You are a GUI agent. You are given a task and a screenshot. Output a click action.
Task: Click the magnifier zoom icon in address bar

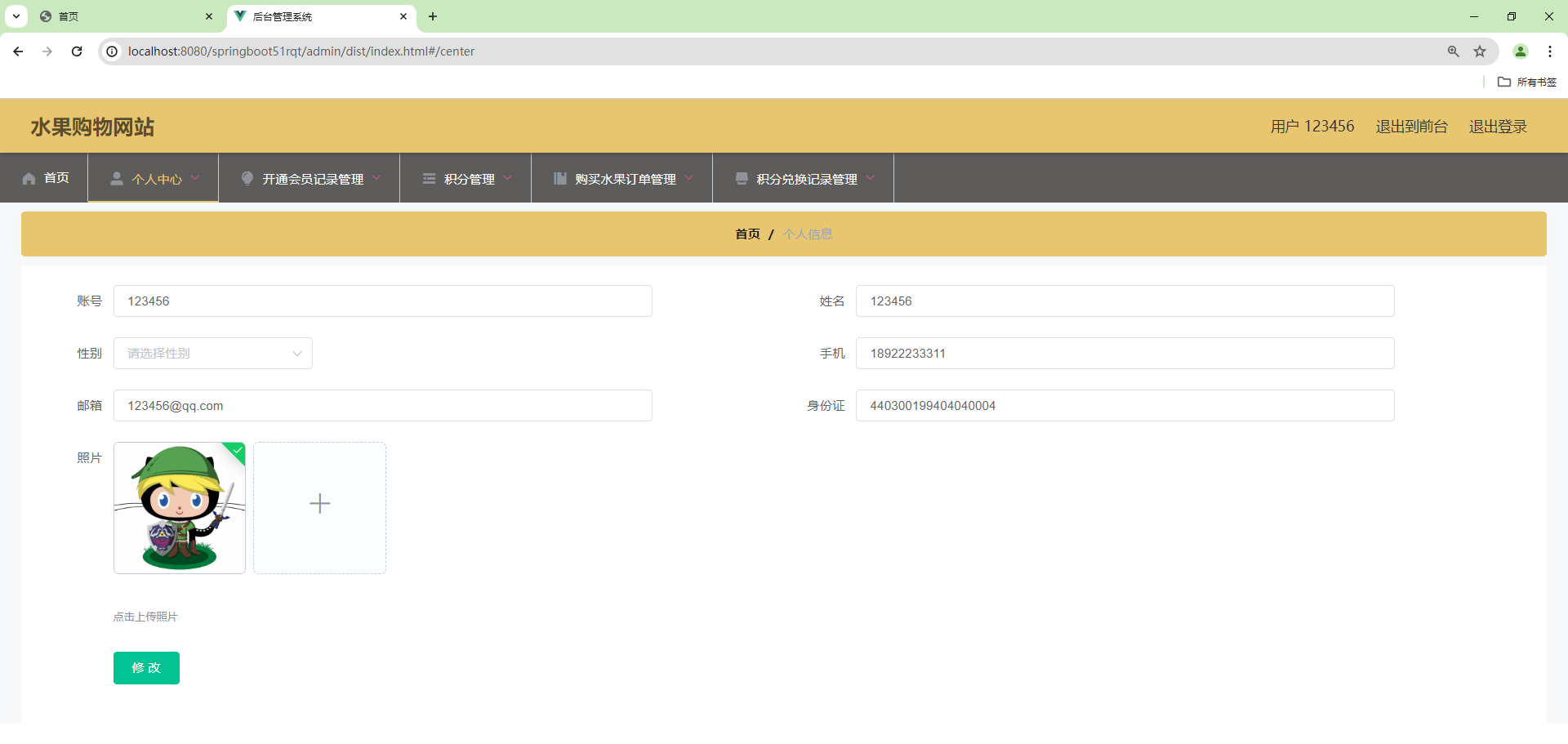pyautogui.click(x=1453, y=51)
